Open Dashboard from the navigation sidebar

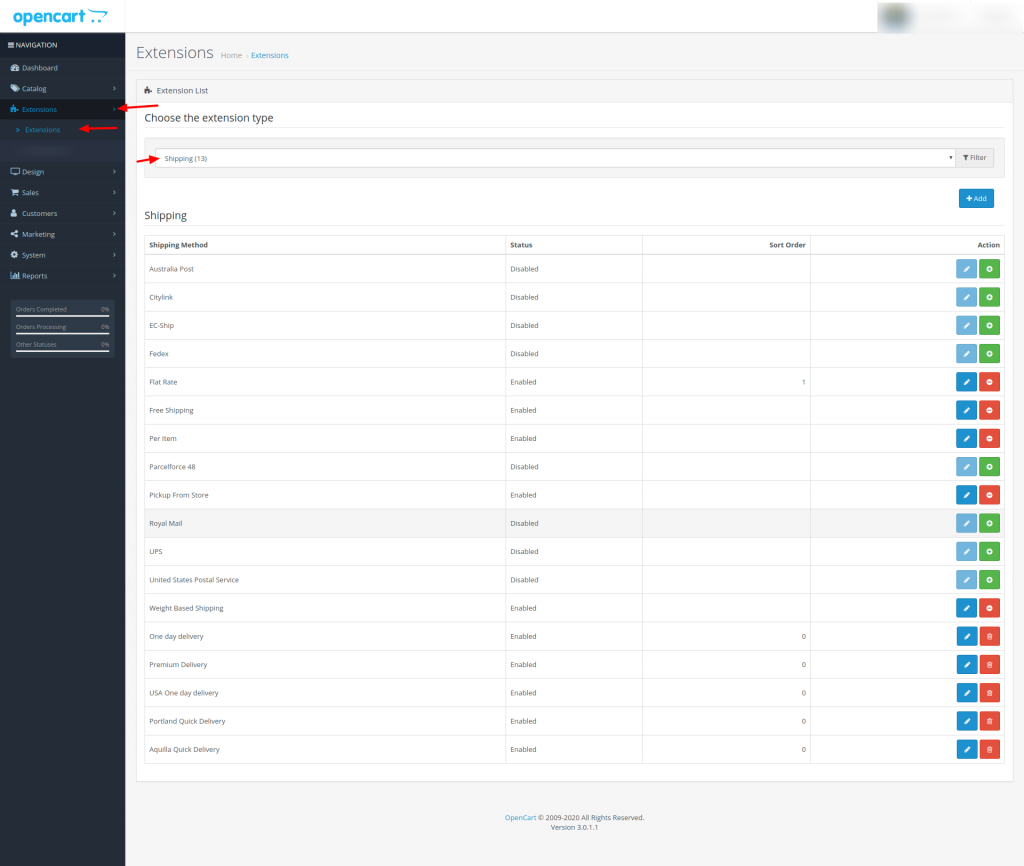[x=40, y=68]
